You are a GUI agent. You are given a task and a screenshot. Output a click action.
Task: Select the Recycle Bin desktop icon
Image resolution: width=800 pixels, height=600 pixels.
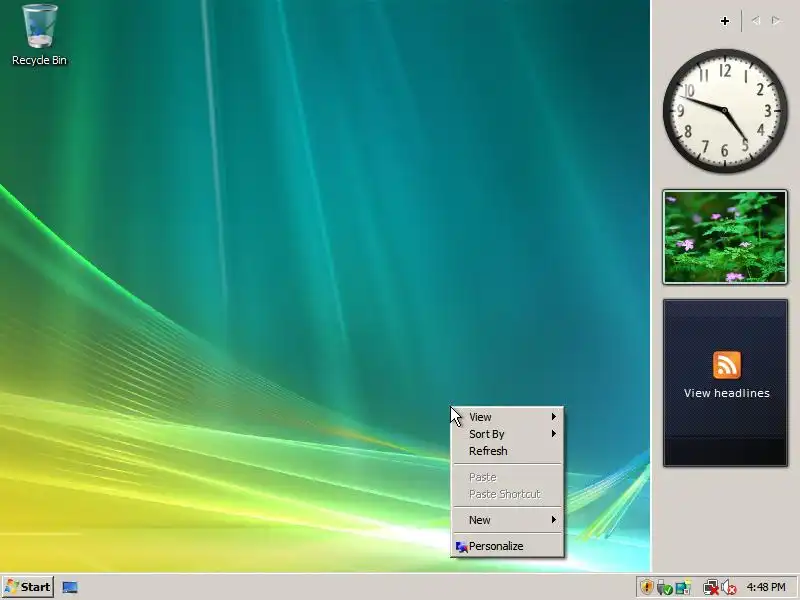pyautogui.click(x=39, y=35)
